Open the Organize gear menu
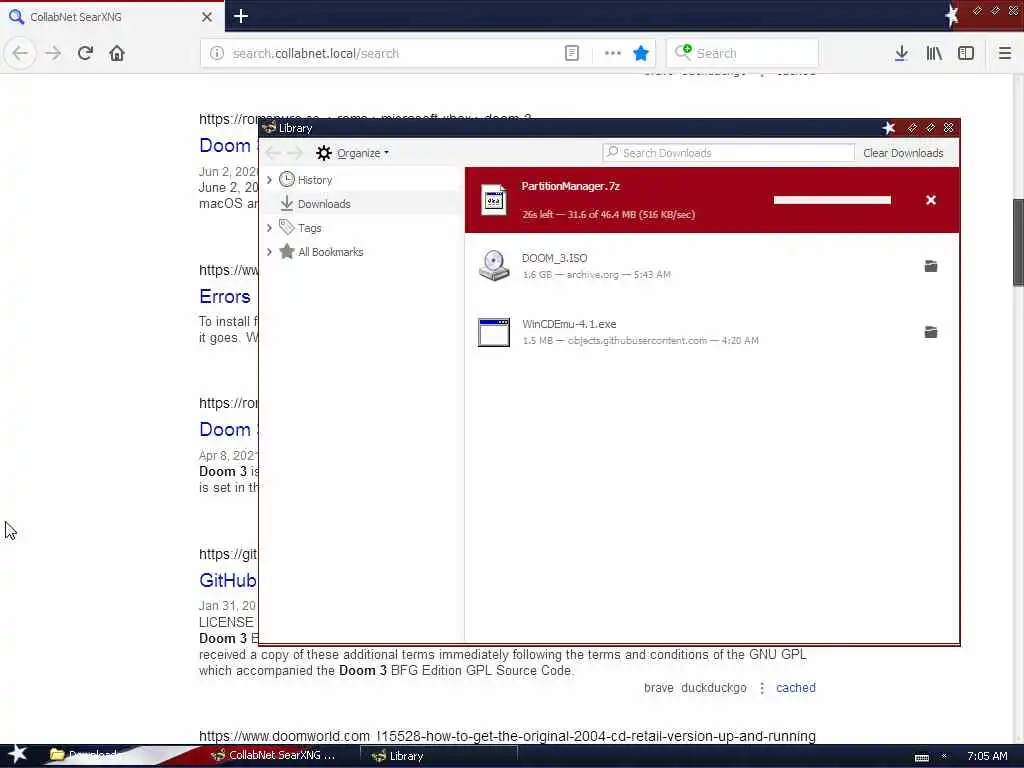 [353, 153]
